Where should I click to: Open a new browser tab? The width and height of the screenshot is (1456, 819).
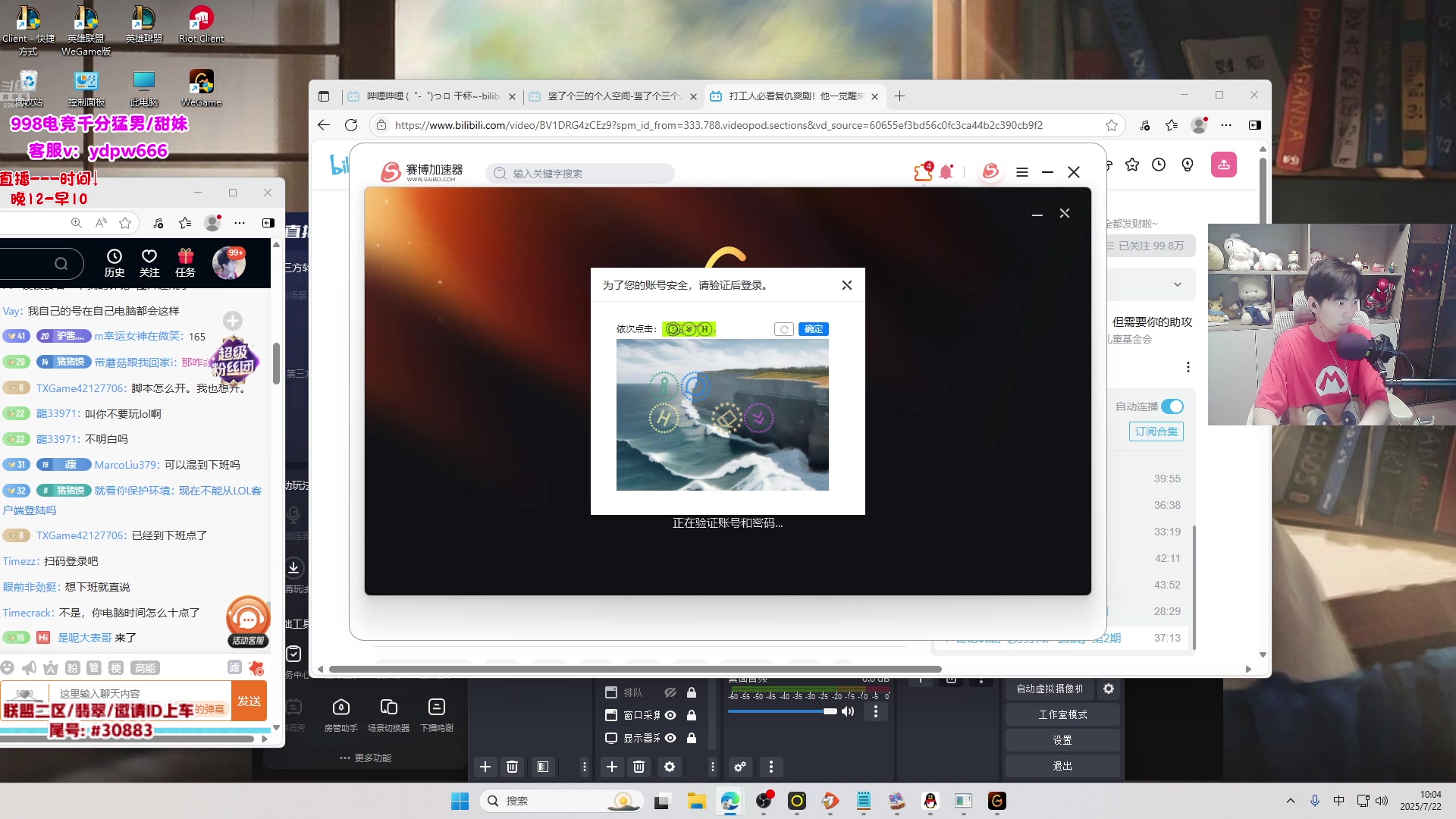(x=899, y=96)
